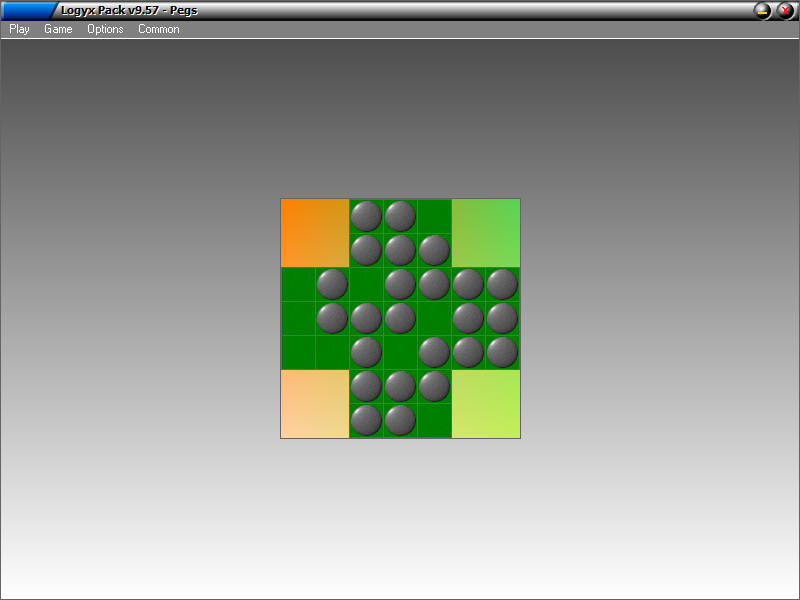Open the Game menu
800x600 pixels.
click(58, 29)
